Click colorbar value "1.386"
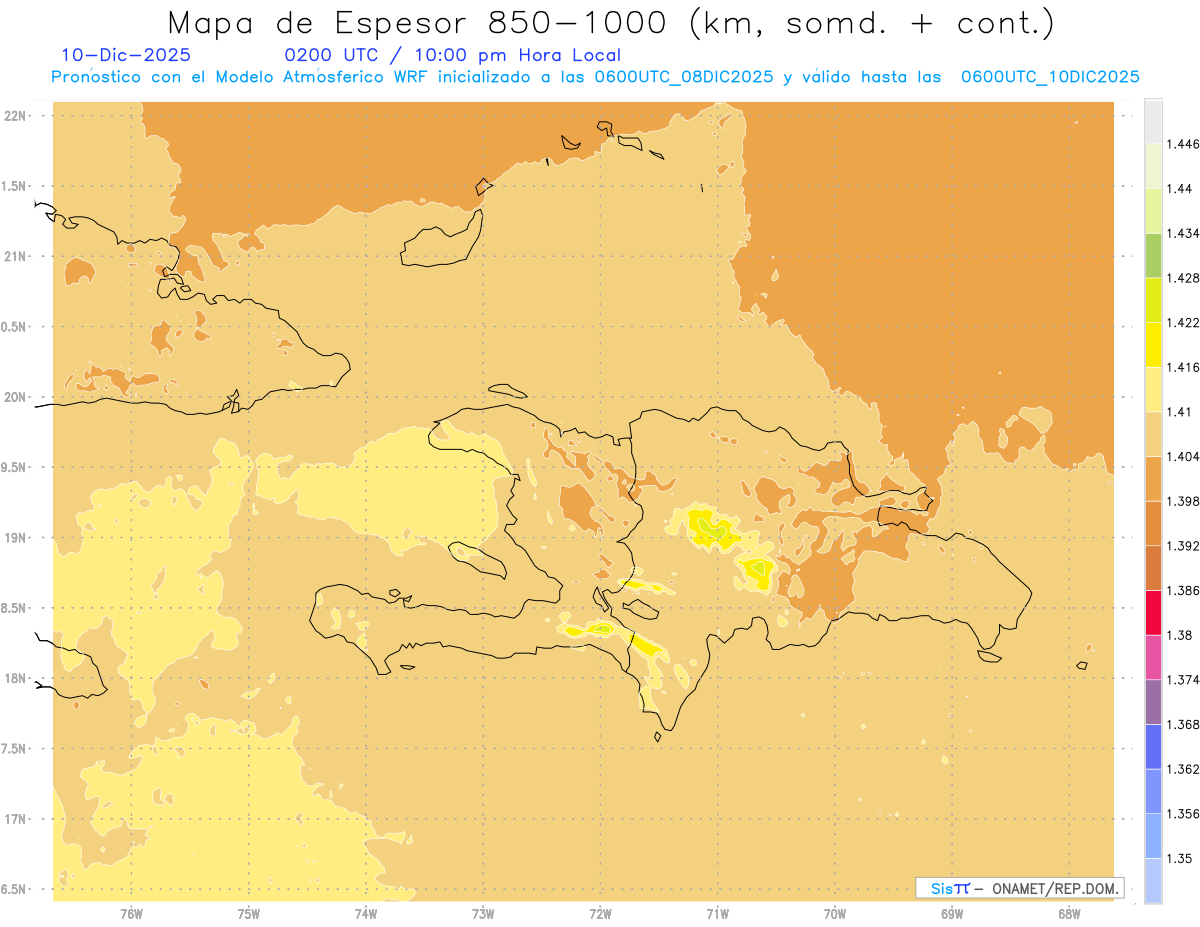Viewport: 1200px width, 927px height. (1183, 590)
